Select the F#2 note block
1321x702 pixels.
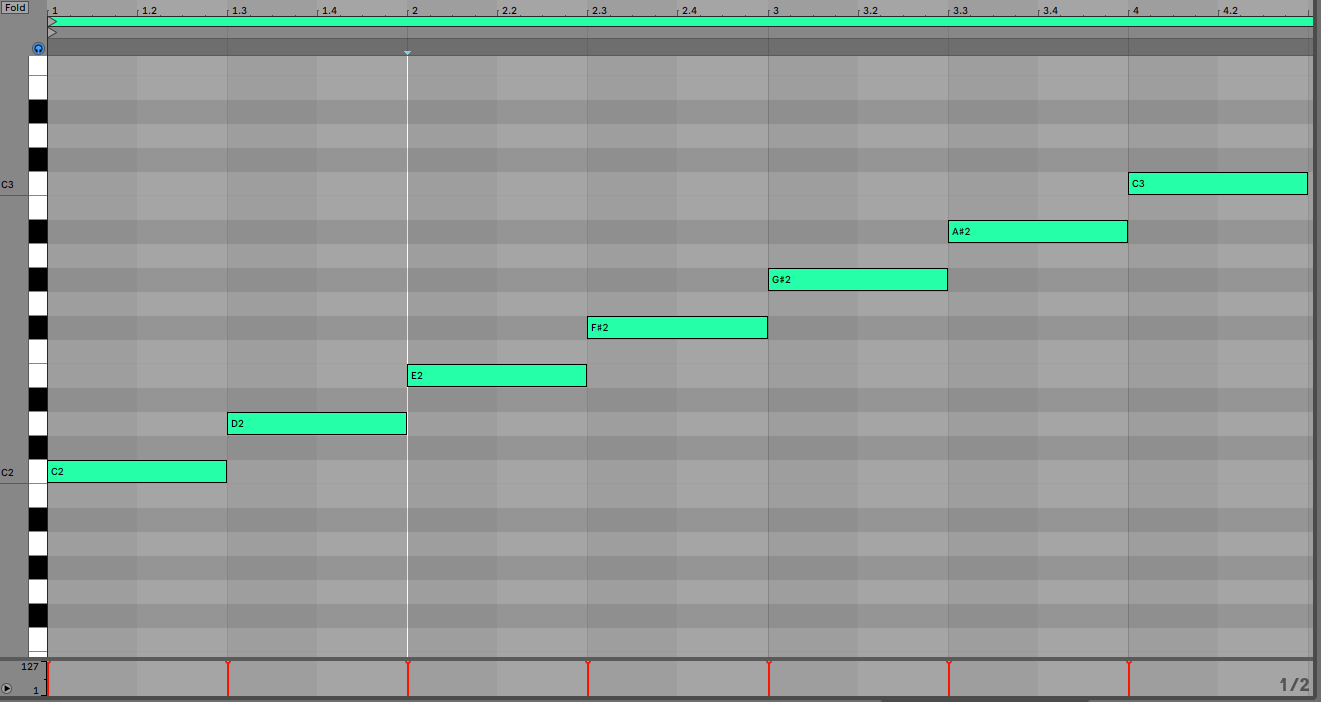click(677, 327)
